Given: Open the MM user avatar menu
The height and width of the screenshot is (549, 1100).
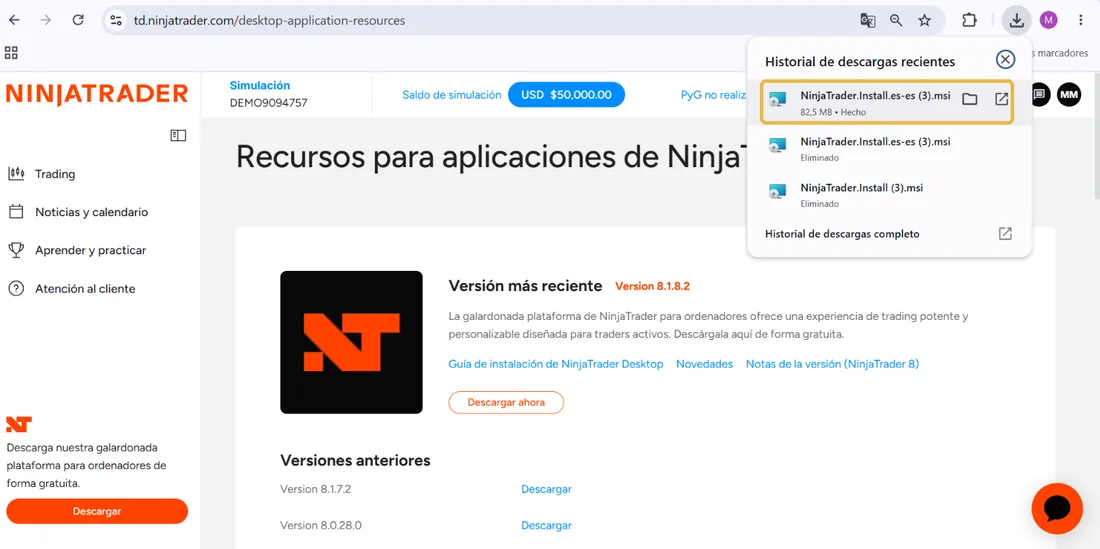Looking at the screenshot, I should point(1069,94).
